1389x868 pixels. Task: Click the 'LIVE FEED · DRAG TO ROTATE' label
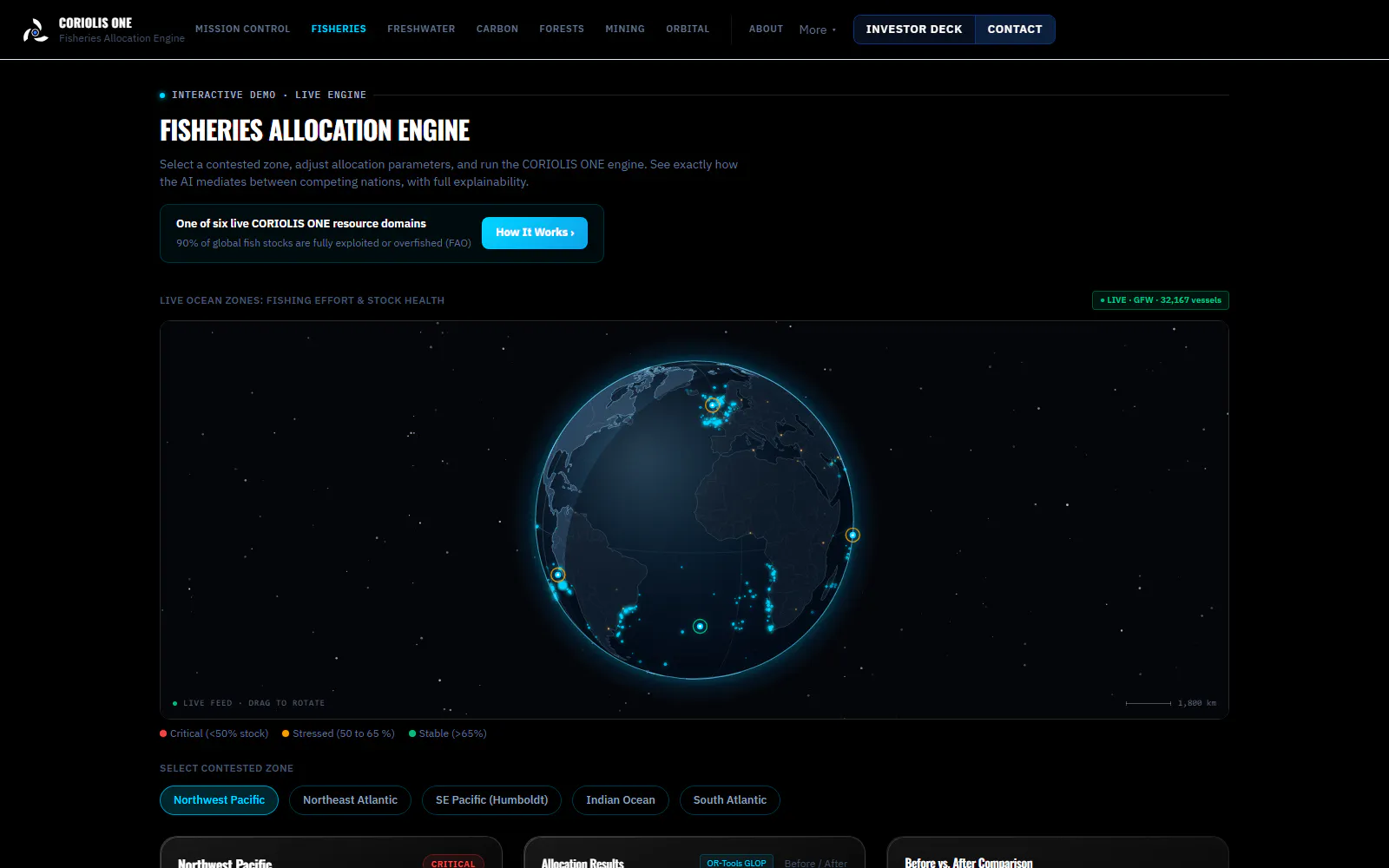click(x=249, y=703)
